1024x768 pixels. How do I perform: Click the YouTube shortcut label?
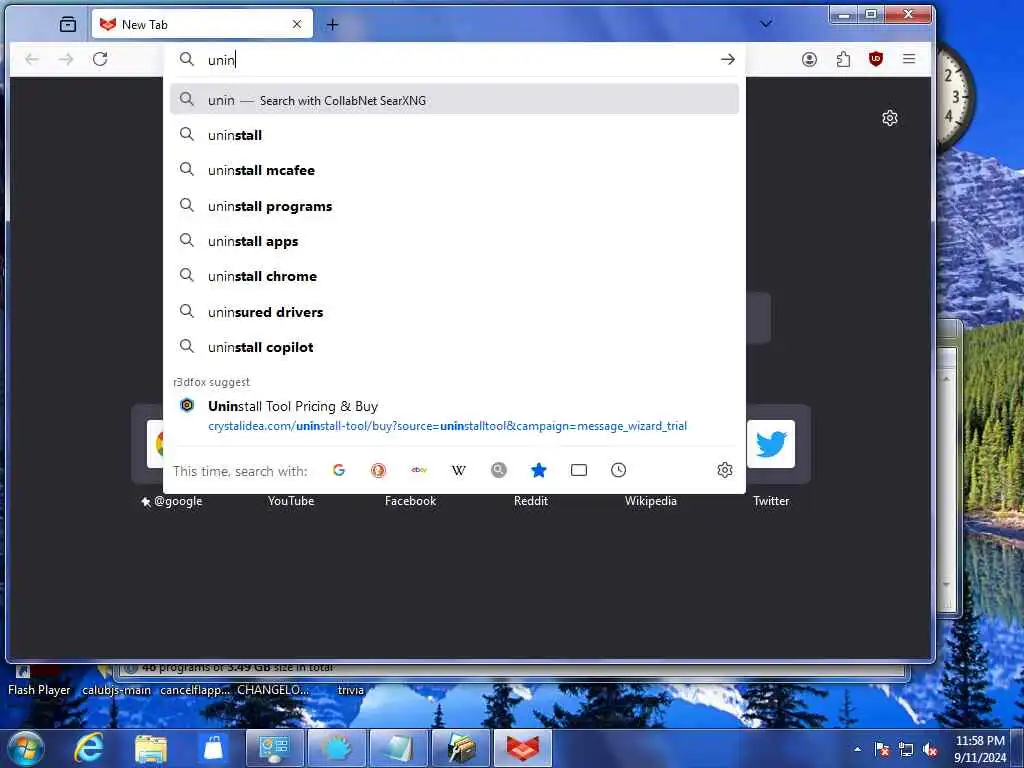point(291,501)
